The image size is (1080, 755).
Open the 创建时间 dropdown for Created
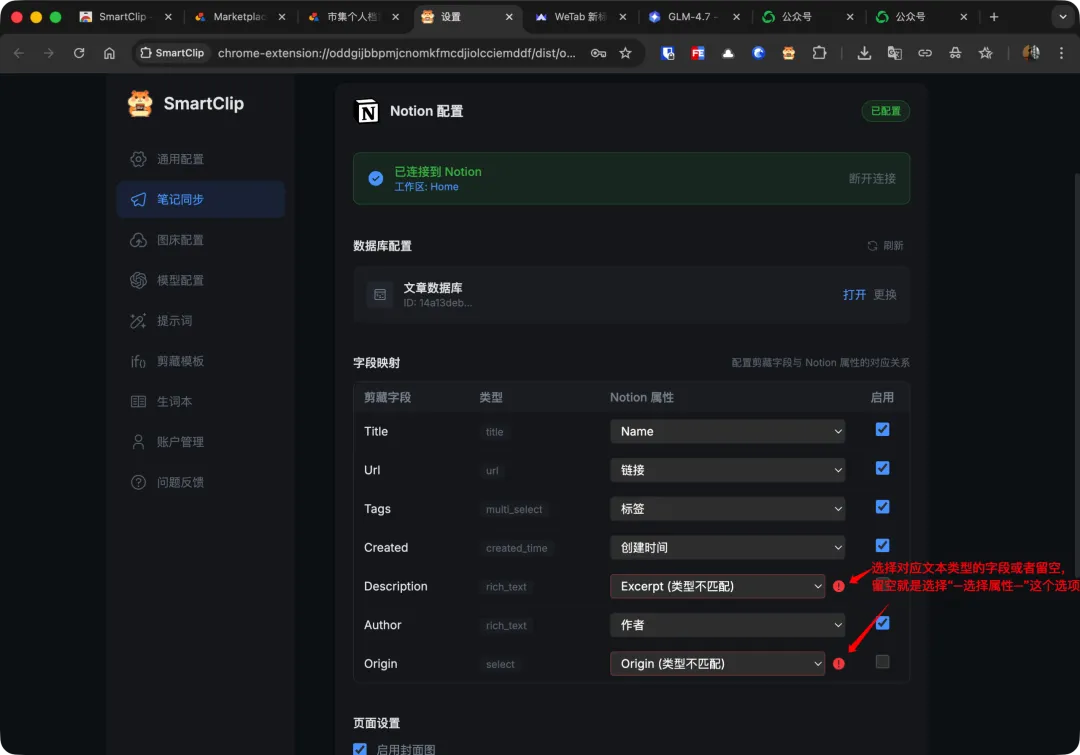click(x=727, y=548)
